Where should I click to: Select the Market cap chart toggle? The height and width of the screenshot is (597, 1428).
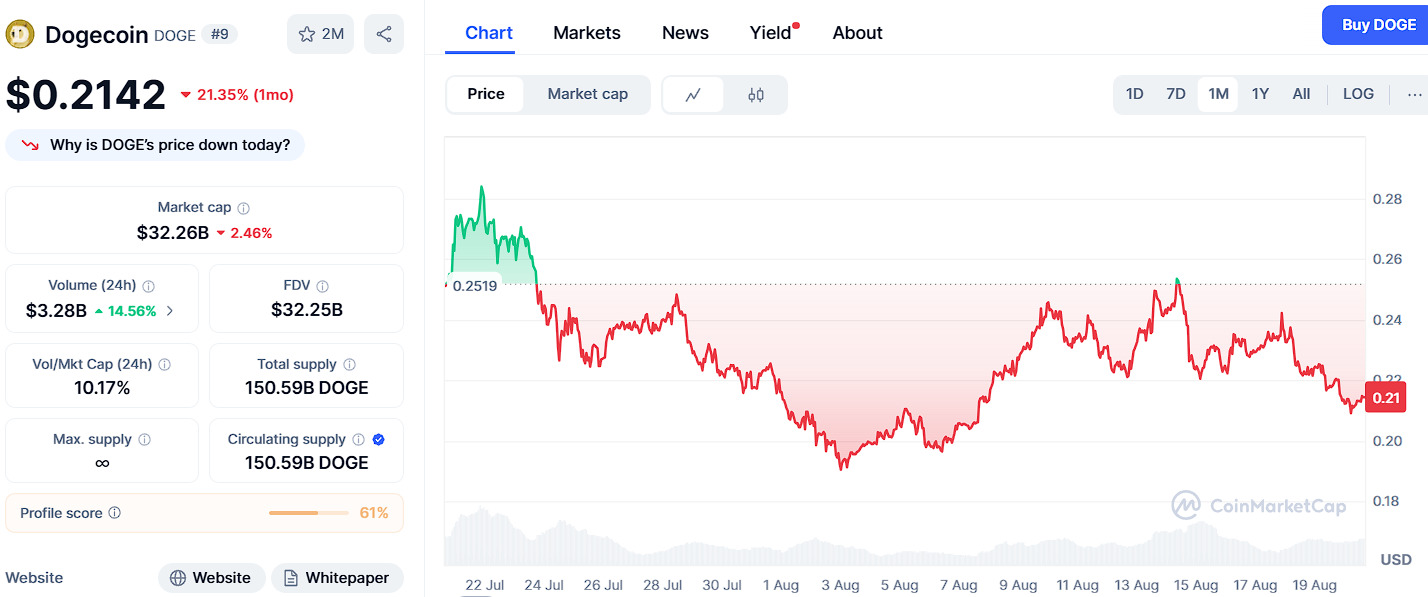tap(588, 94)
